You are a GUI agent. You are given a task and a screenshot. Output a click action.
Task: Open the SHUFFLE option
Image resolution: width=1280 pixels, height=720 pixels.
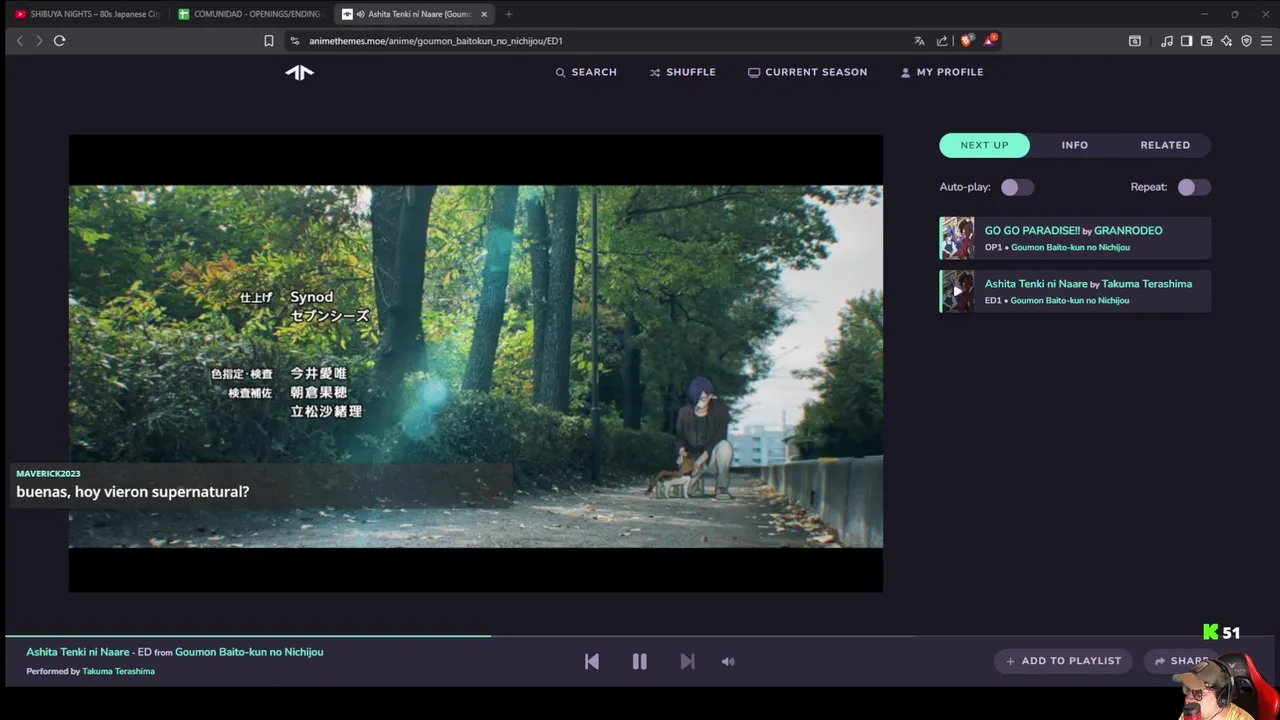[683, 72]
